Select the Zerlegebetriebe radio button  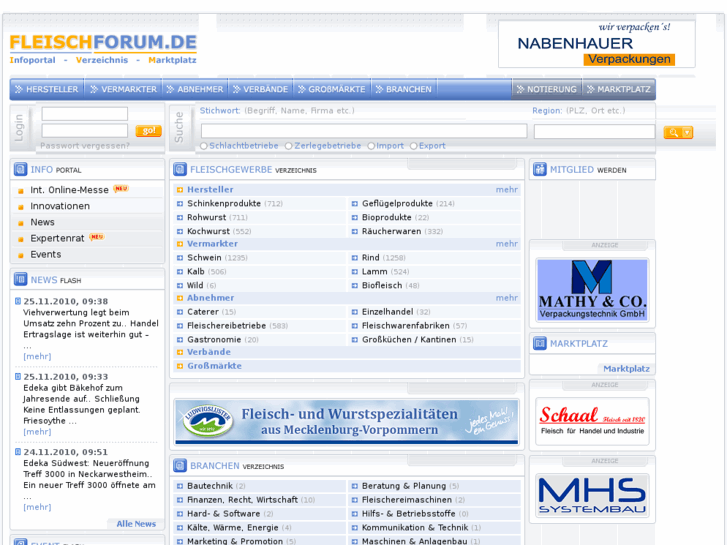288,146
